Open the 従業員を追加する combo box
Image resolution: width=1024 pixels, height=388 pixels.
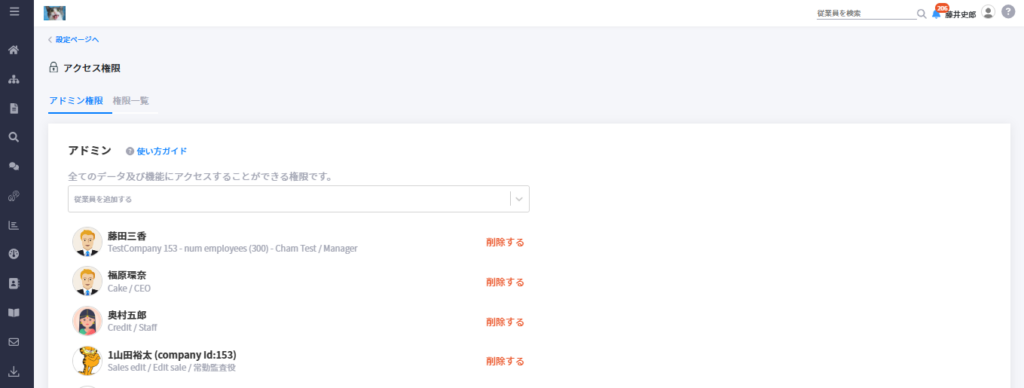pos(298,199)
